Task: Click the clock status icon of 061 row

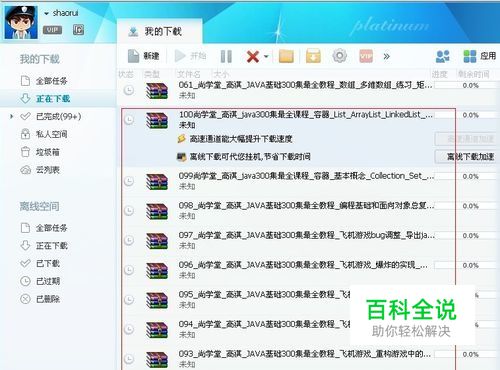Action: 129,90
